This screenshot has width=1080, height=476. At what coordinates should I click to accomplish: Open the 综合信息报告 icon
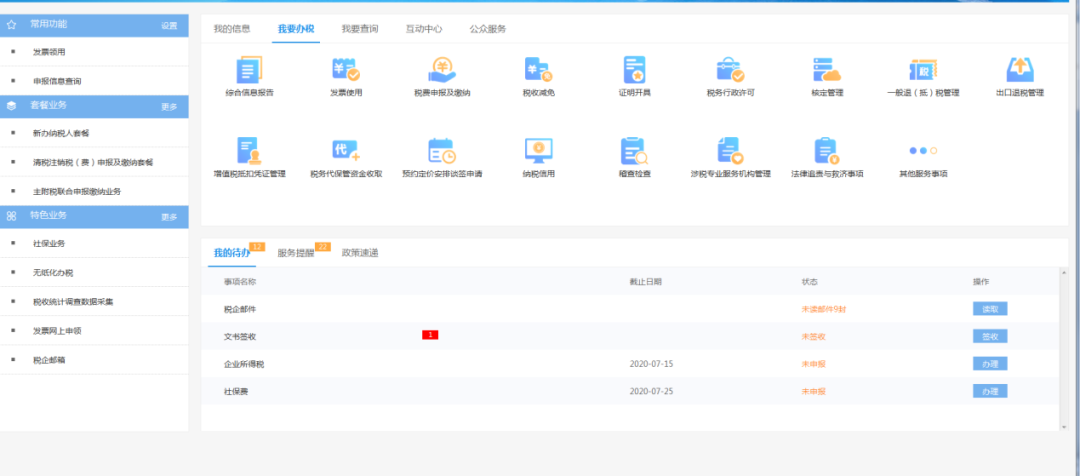(x=249, y=70)
